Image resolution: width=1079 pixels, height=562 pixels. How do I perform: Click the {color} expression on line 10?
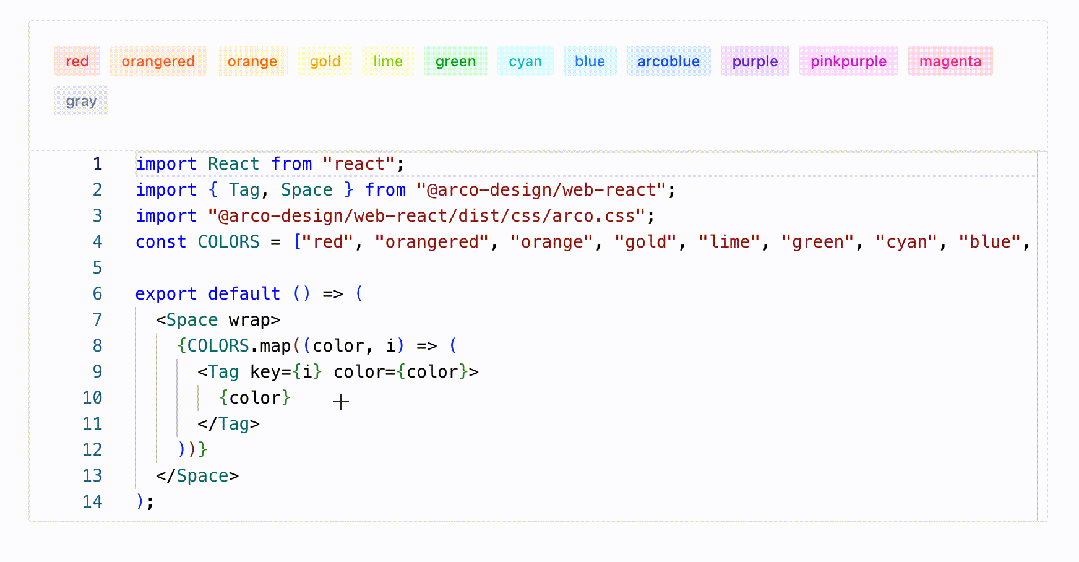(x=255, y=398)
